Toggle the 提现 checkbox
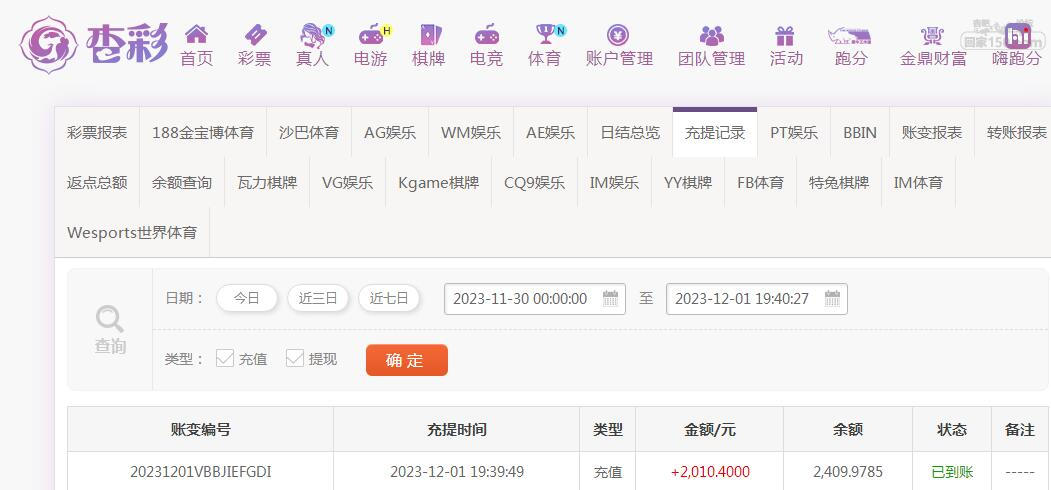 coord(295,358)
